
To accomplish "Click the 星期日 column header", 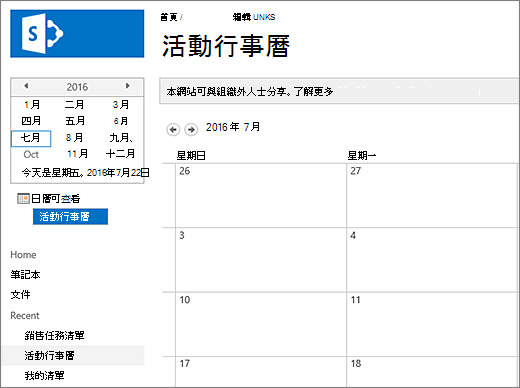I will (191, 155).
